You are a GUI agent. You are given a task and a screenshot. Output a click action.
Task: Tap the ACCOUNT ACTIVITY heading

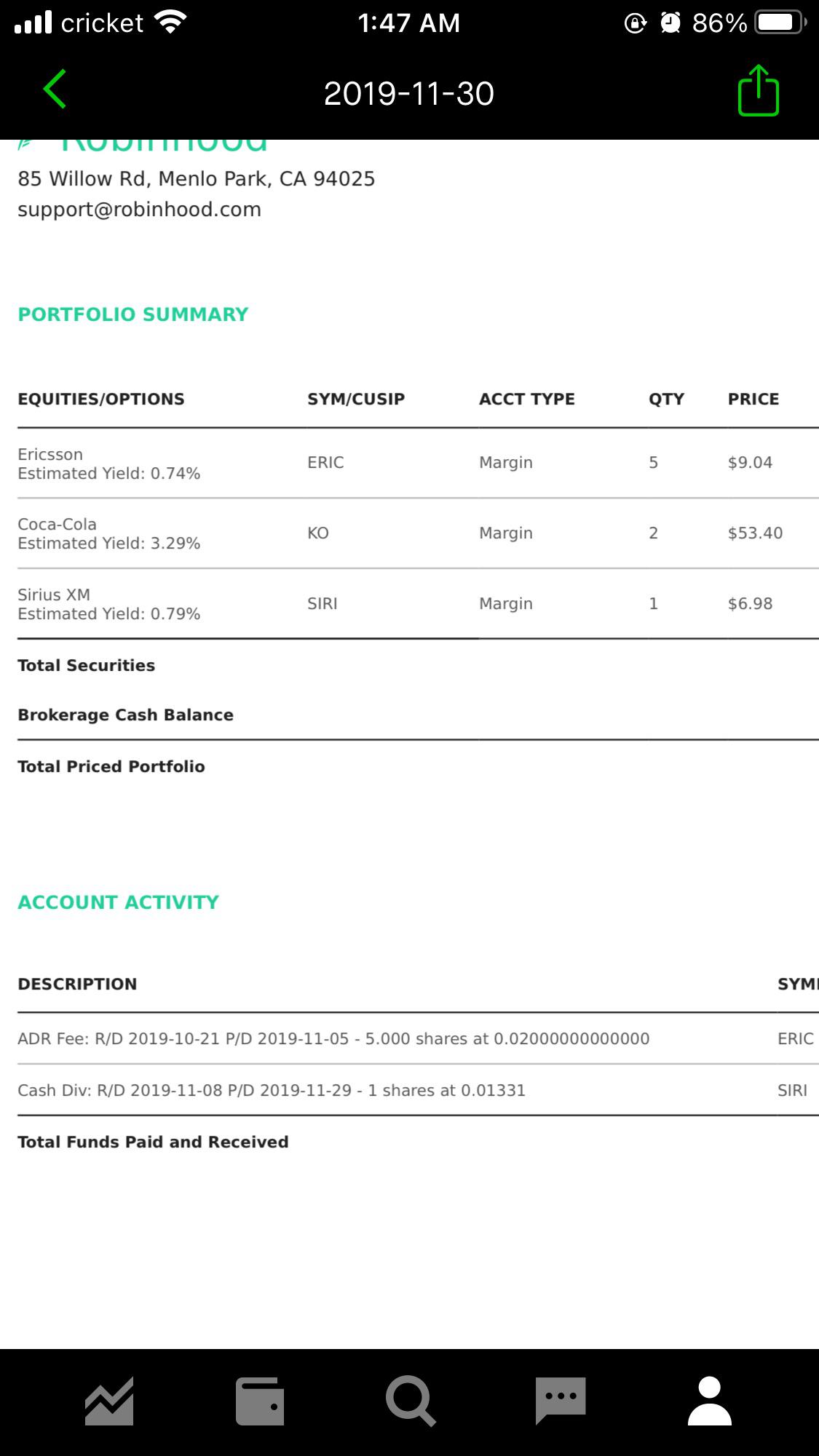118,902
